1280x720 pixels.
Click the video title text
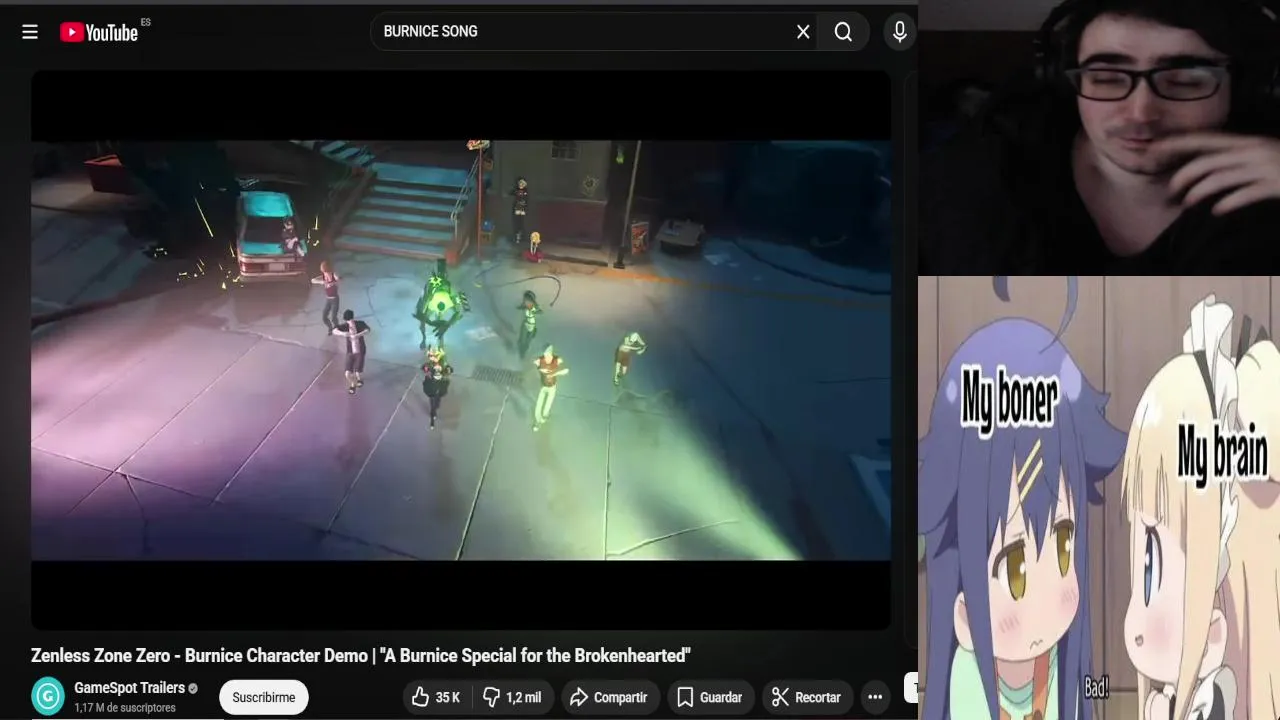pyautogui.click(x=361, y=656)
